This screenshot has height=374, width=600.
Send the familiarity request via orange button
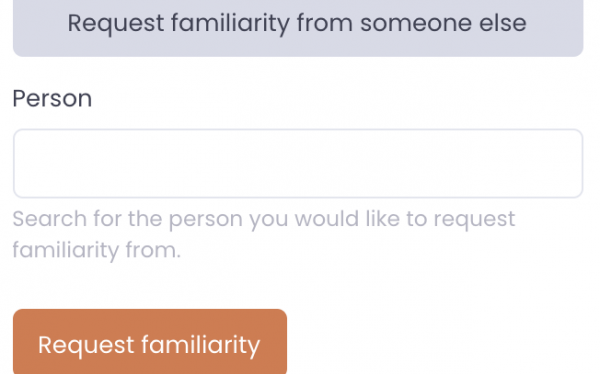pos(150,342)
